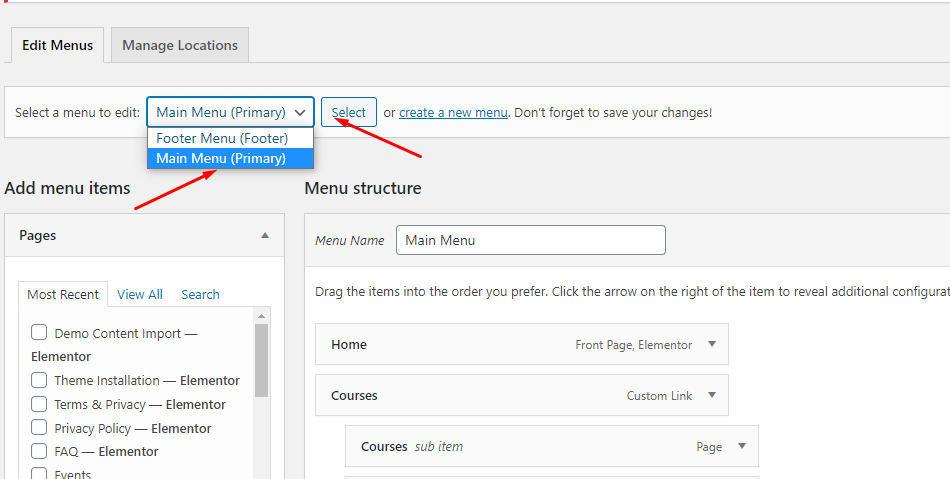Viewport: 950px width, 479px height.
Task: Choose Footer Menu (Footer) from the dropdown list
Action: point(230,138)
